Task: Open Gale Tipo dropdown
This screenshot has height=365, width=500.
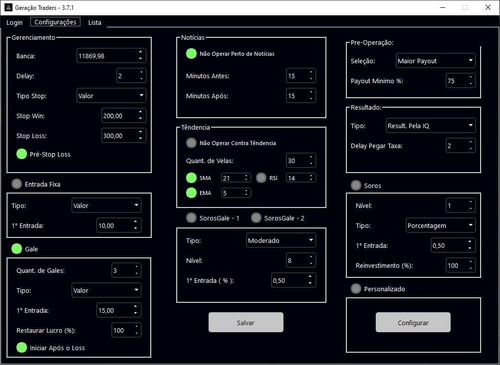Action: pos(106,290)
